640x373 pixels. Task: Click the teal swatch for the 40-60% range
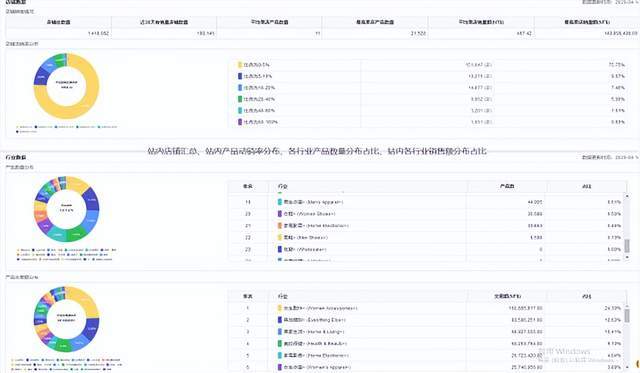240,111
